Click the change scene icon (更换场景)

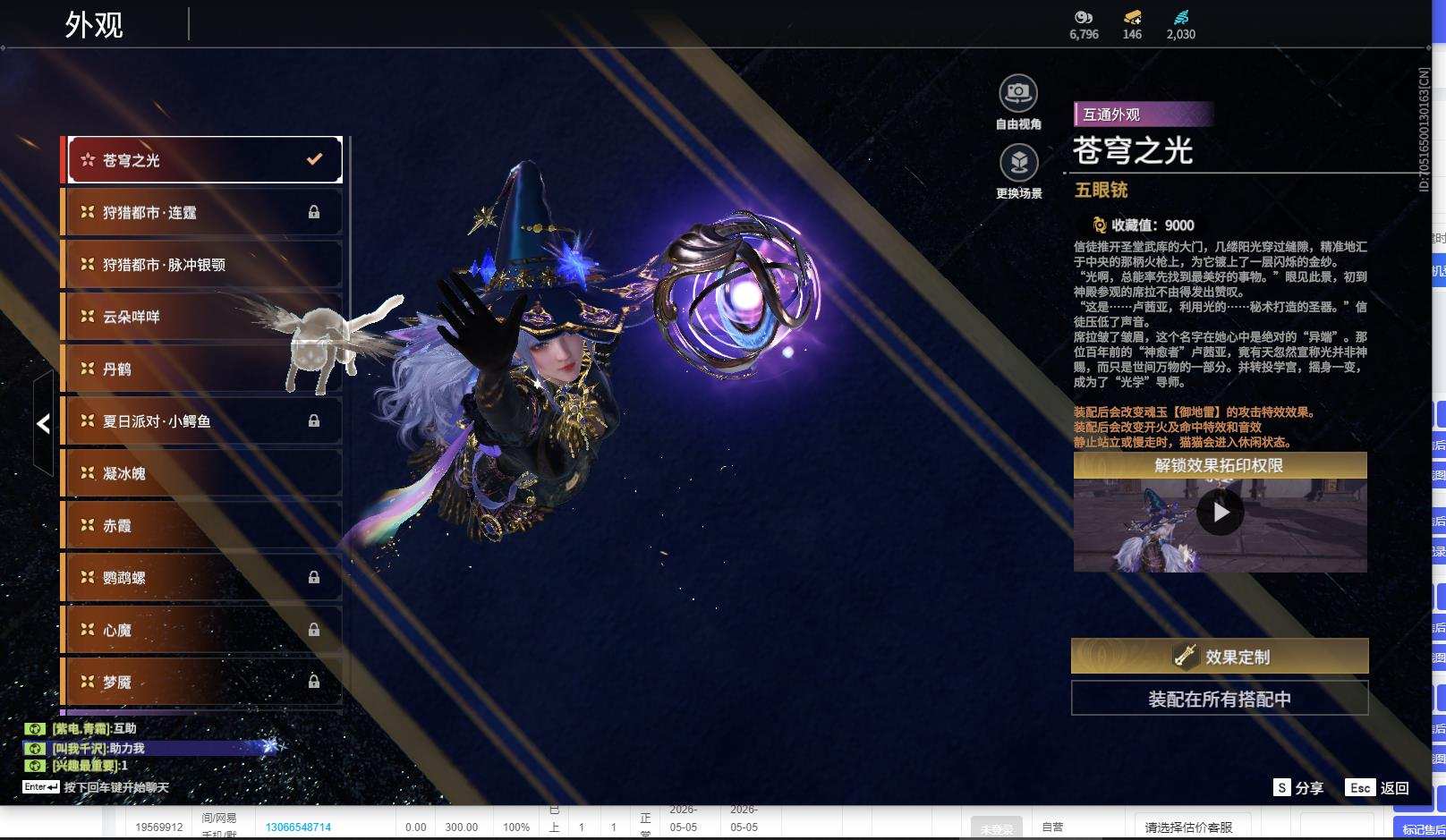pyautogui.click(x=1018, y=162)
